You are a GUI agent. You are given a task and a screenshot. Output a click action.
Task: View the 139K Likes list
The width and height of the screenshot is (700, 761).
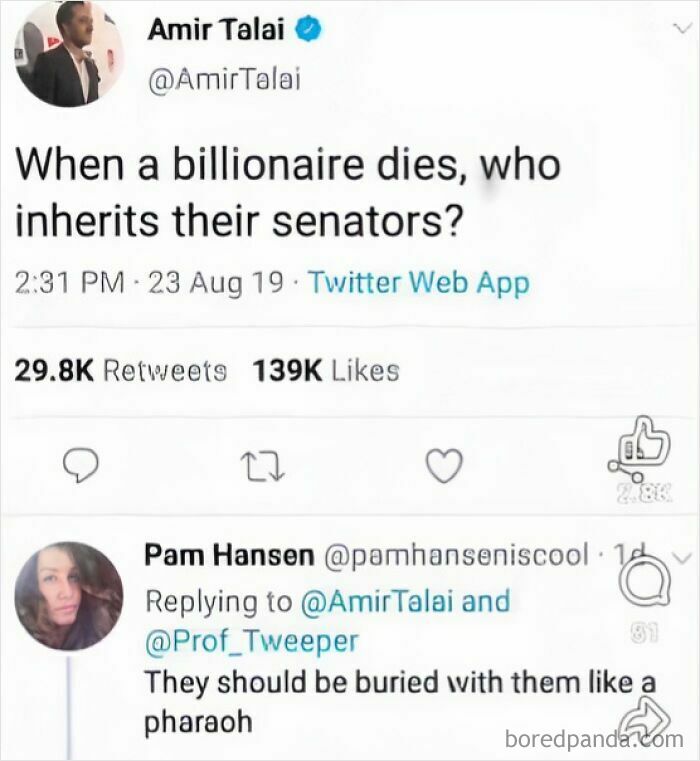tap(326, 371)
